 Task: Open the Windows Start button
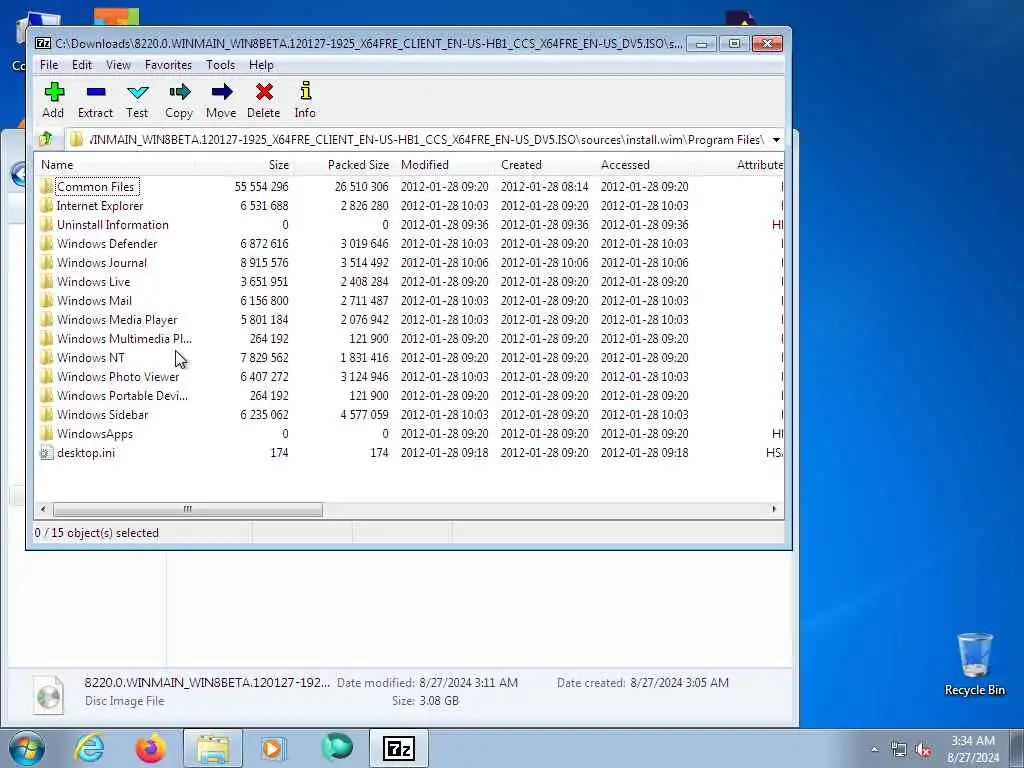[27, 748]
